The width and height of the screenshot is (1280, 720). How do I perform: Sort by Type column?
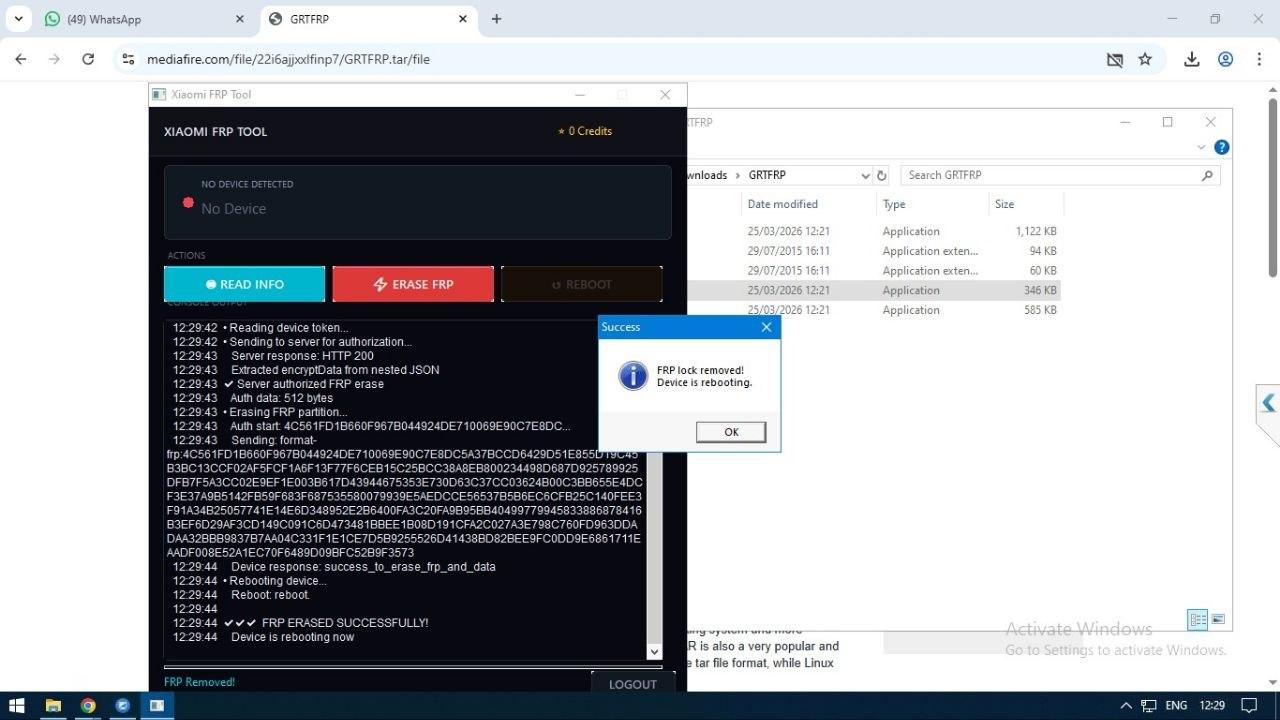(x=894, y=204)
